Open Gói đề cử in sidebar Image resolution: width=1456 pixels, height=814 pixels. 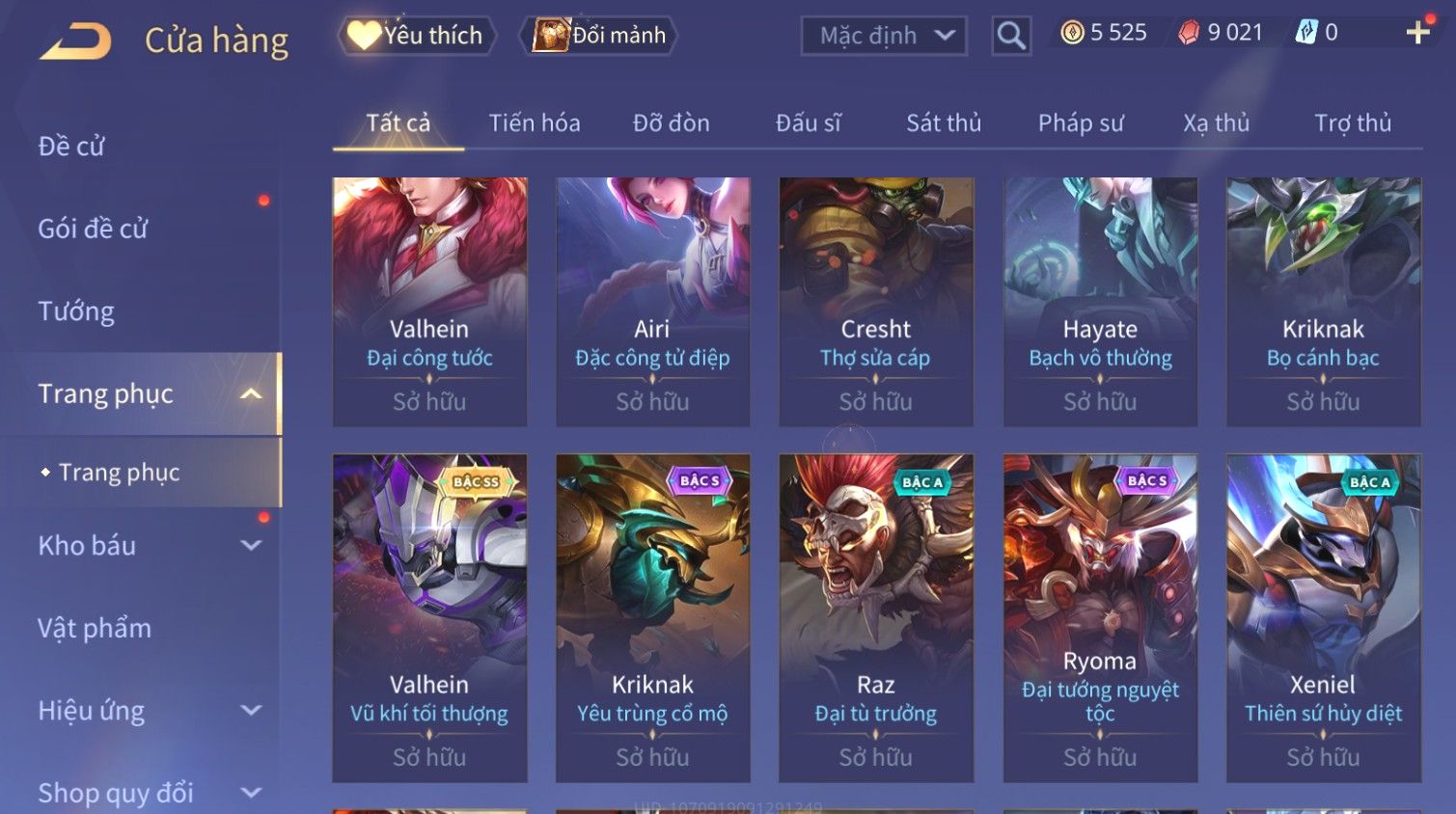(93, 229)
